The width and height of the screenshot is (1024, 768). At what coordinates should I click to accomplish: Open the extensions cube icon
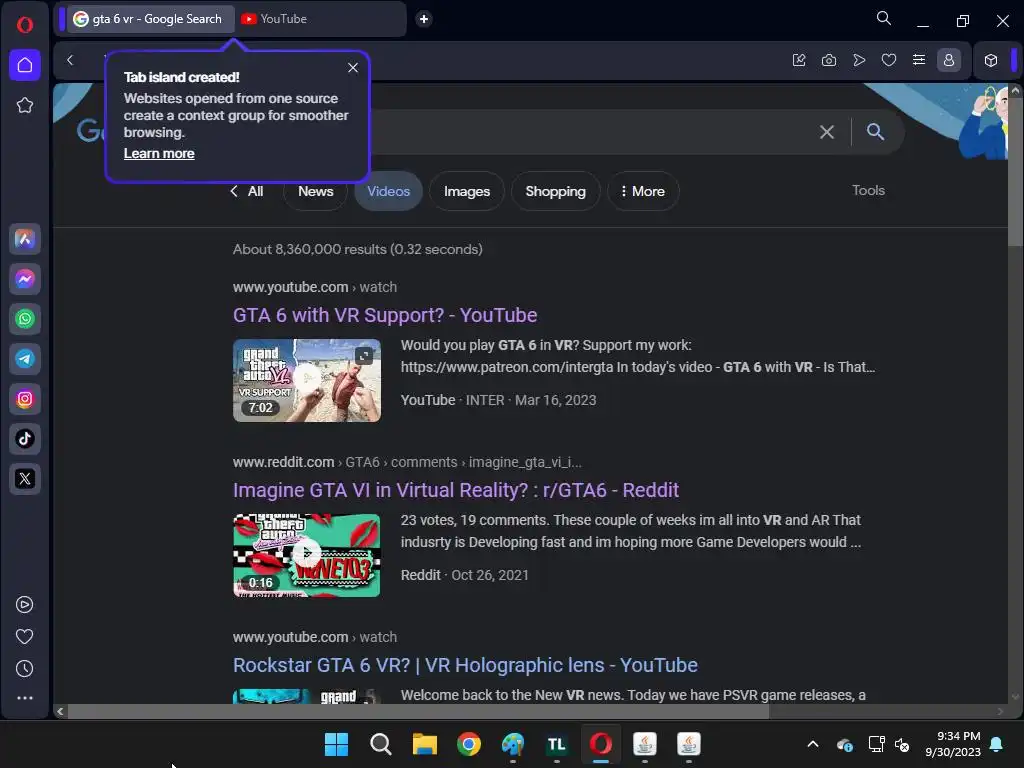[991, 61]
